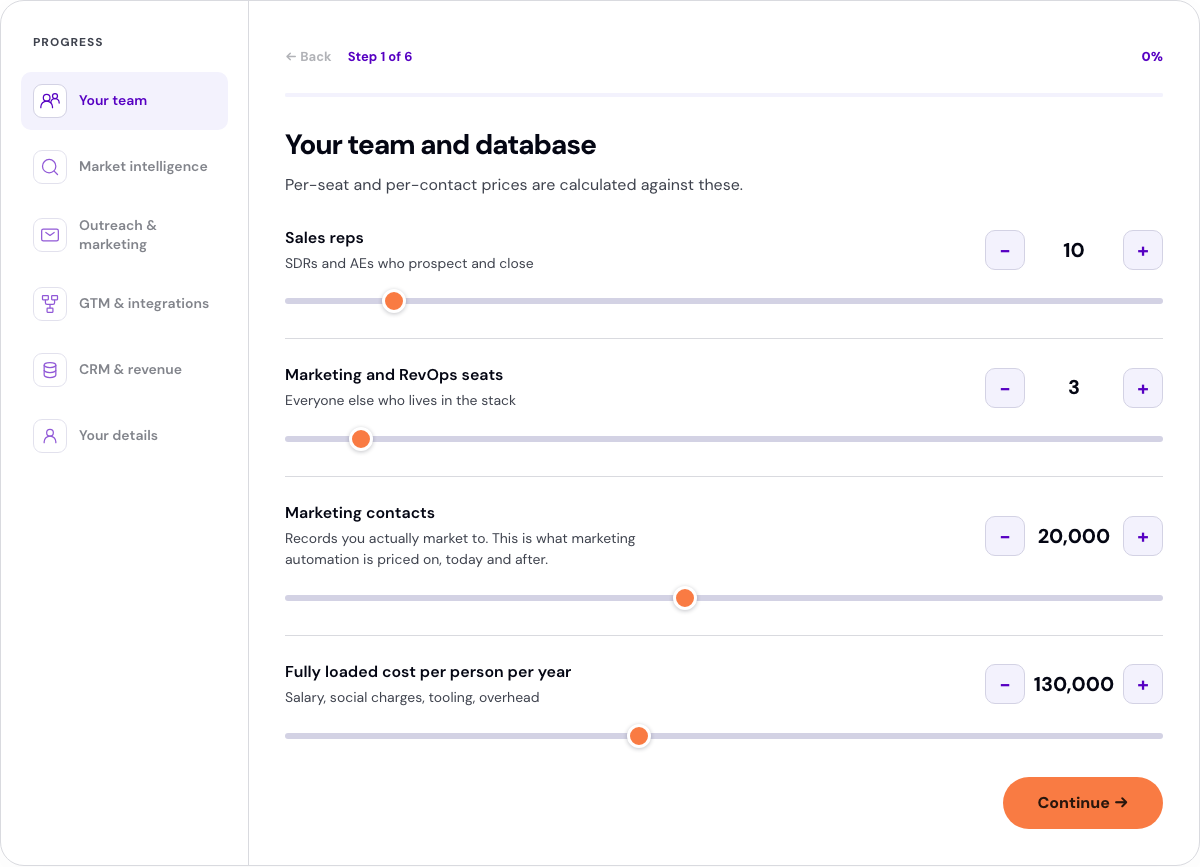
Task: Click the Sales reps label
Action: point(324,238)
